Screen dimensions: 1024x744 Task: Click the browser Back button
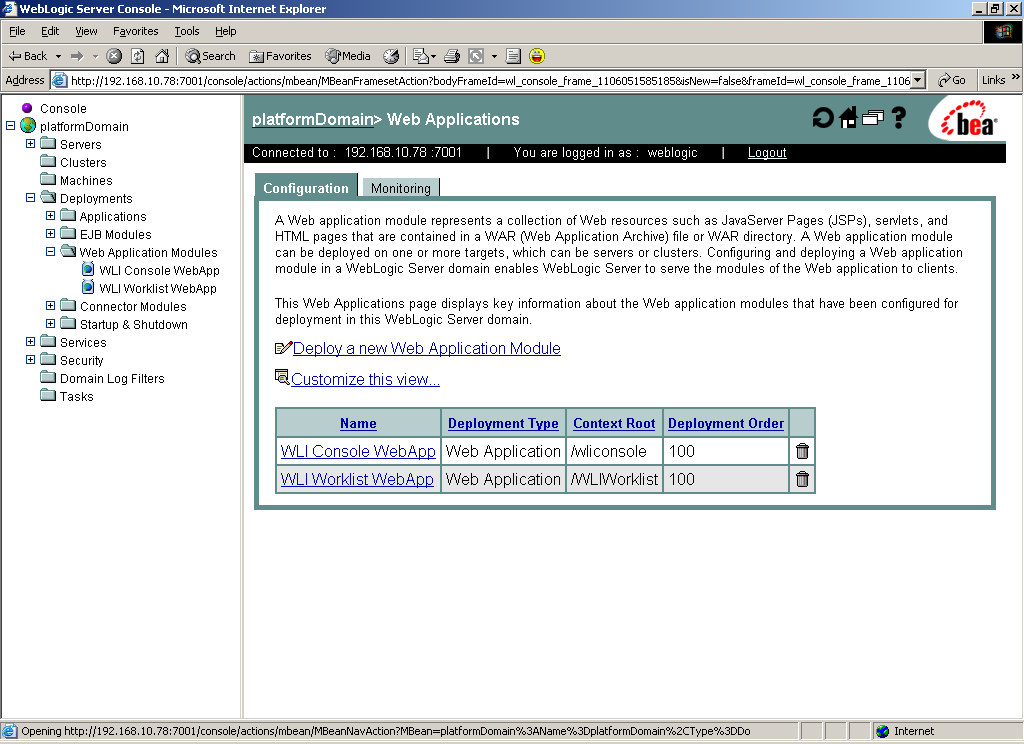coord(27,56)
